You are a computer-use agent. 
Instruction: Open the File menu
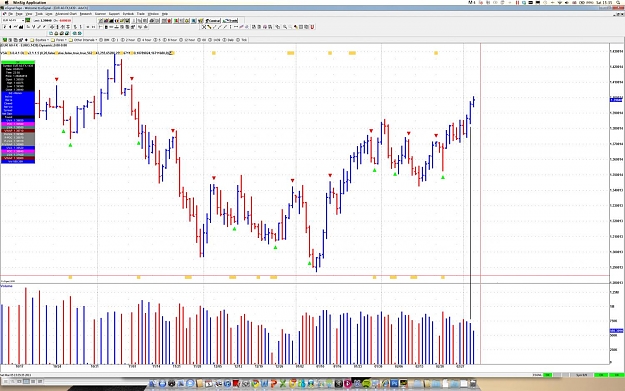[x=11, y=14]
